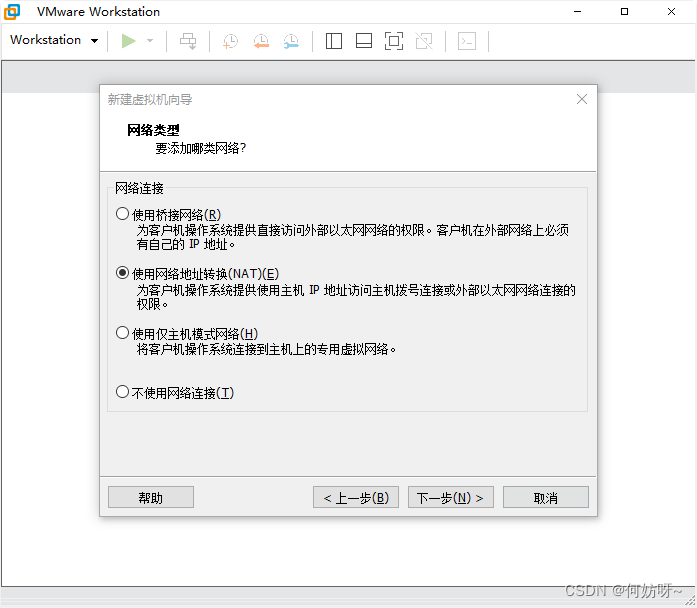Image resolution: width=697 pixels, height=608 pixels.
Task: Click the 帮助 help button
Action: click(x=151, y=497)
